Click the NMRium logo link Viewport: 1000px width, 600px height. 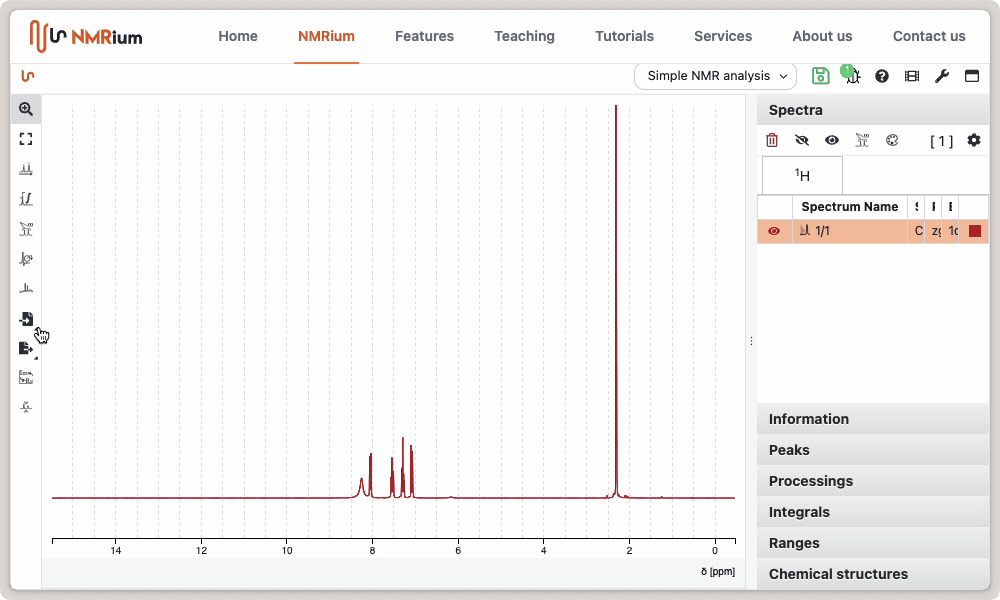click(86, 36)
